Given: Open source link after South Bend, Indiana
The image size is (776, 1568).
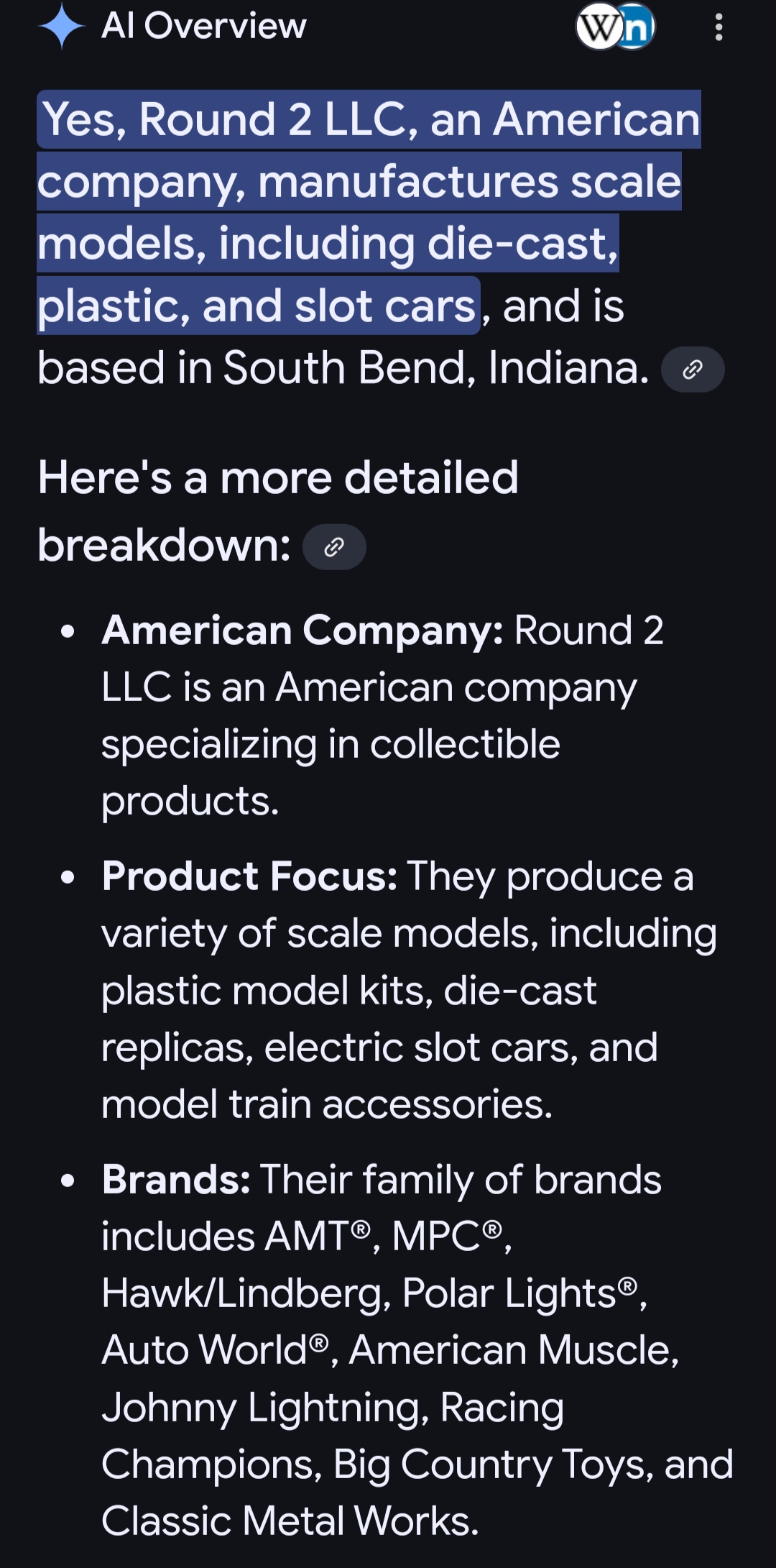Looking at the screenshot, I should tap(693, 370).
